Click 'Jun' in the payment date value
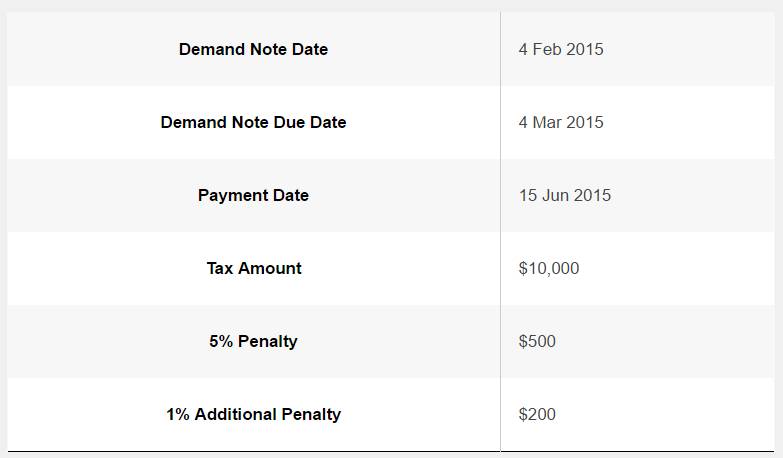This screenshot has height=458, width=783. point(558,195)
